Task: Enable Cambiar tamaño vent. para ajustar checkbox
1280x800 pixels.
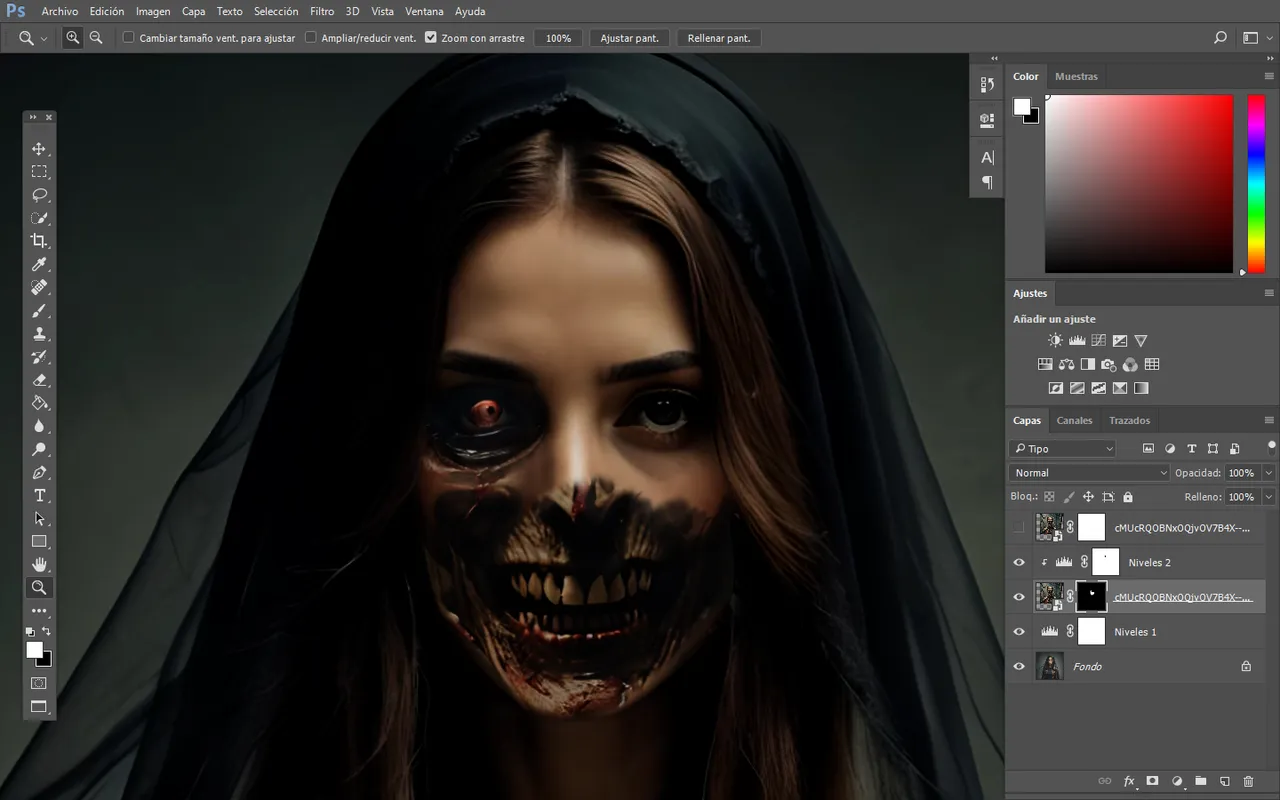Action: pos(128,38)
